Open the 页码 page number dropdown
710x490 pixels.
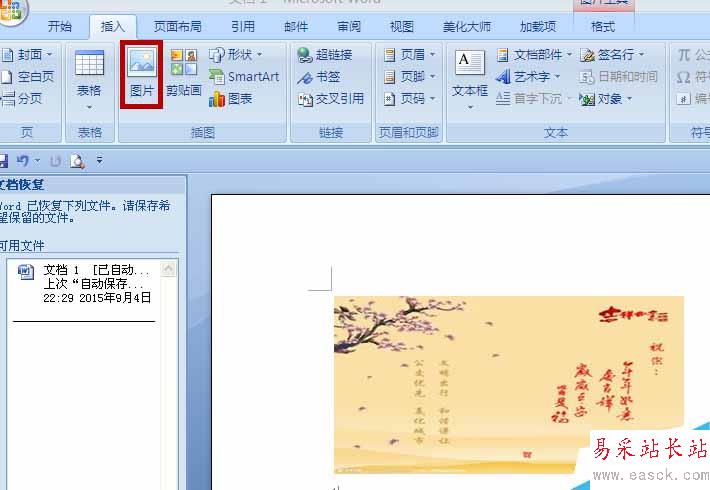coord(409,98)
